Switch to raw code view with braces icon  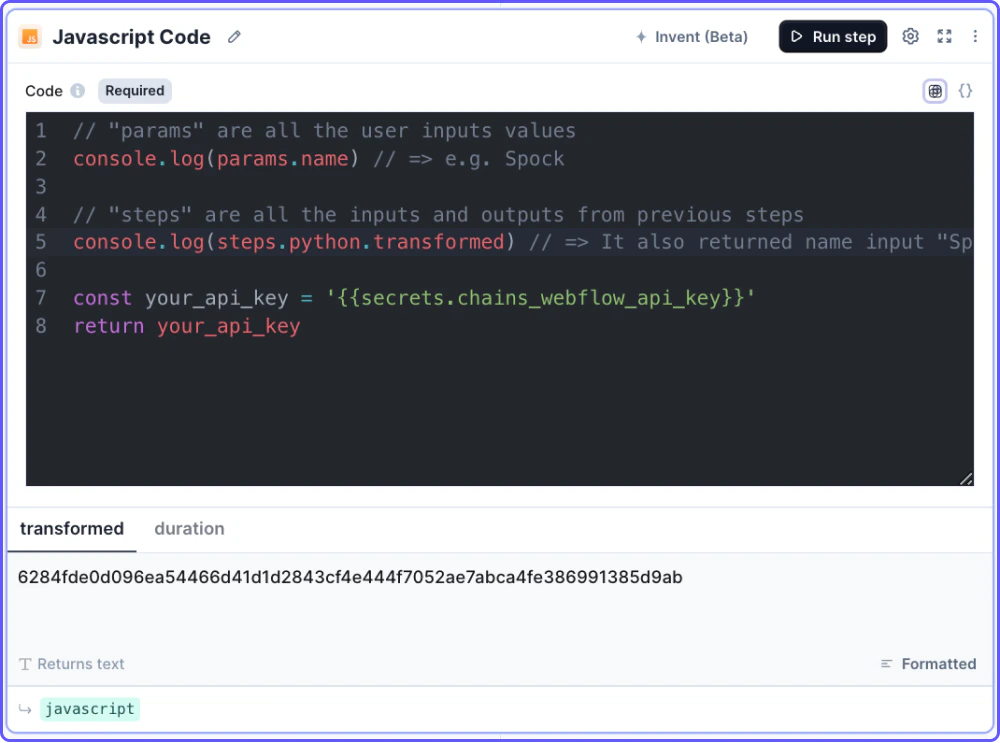click(965, 90)
